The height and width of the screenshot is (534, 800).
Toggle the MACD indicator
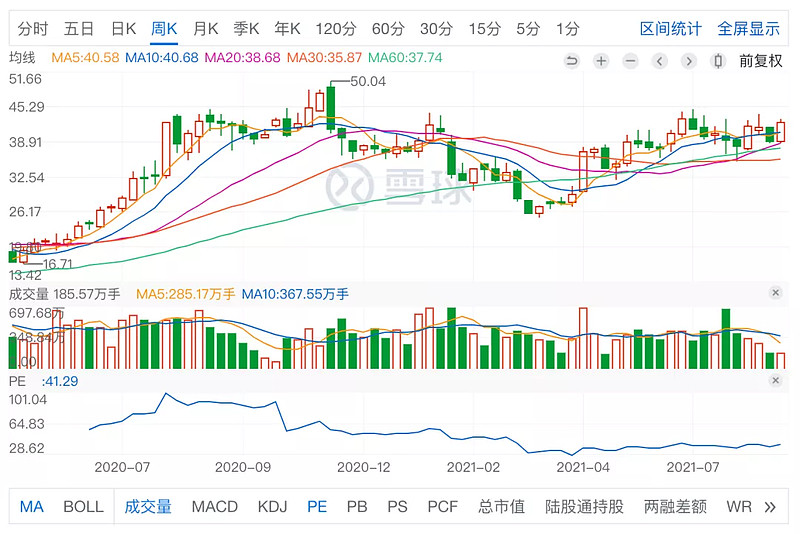click(215, 506)
